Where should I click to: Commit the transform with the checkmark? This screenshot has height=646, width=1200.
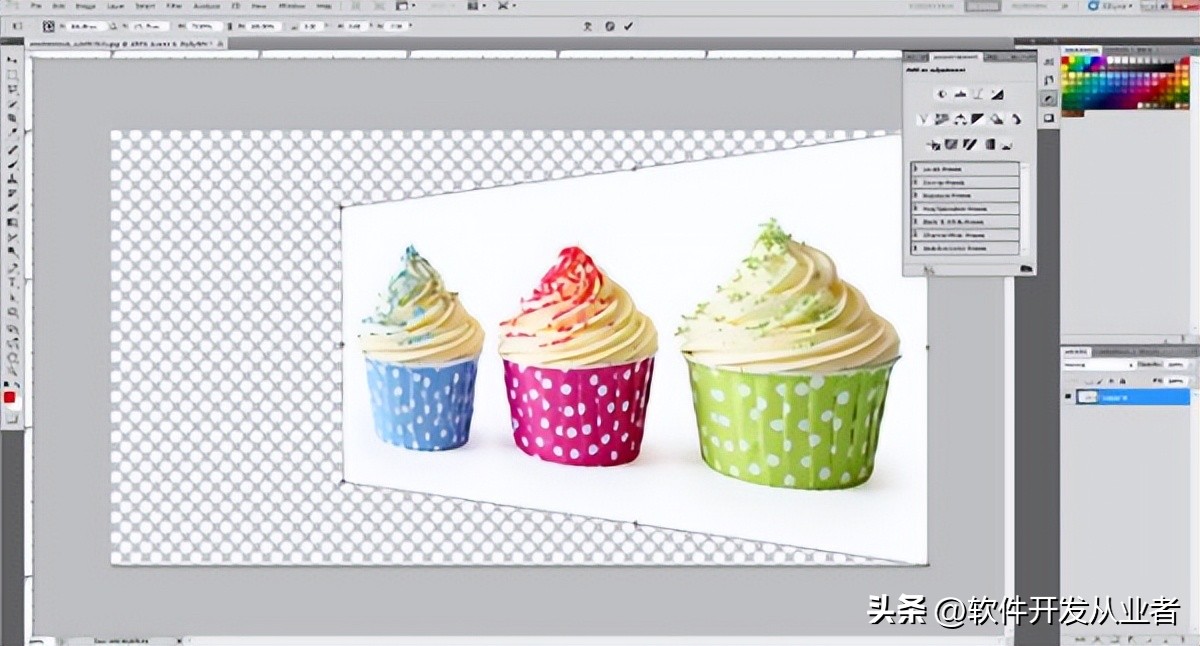(628, 26)
